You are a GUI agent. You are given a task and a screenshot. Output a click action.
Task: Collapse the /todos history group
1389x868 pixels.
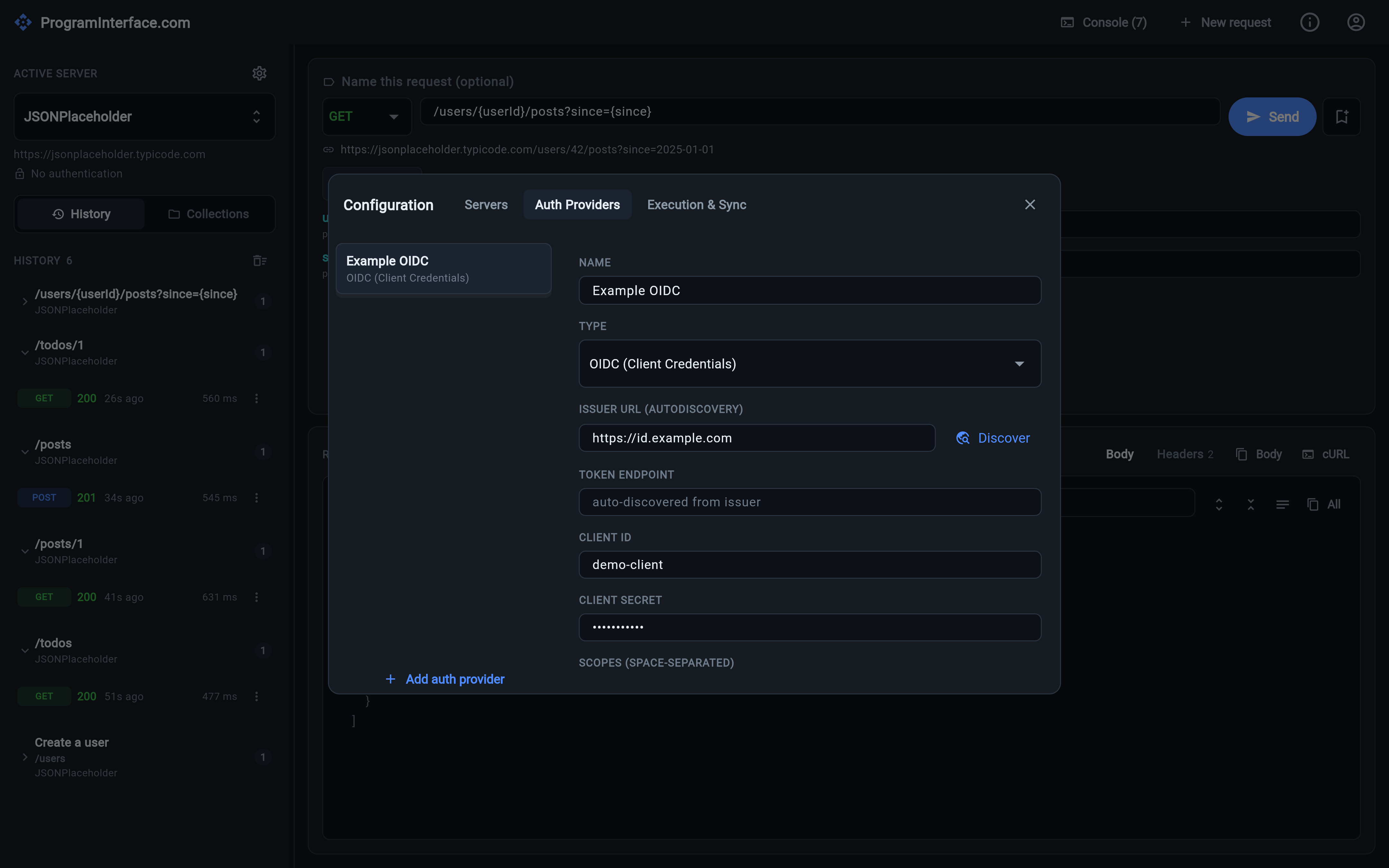coord(25,650)
